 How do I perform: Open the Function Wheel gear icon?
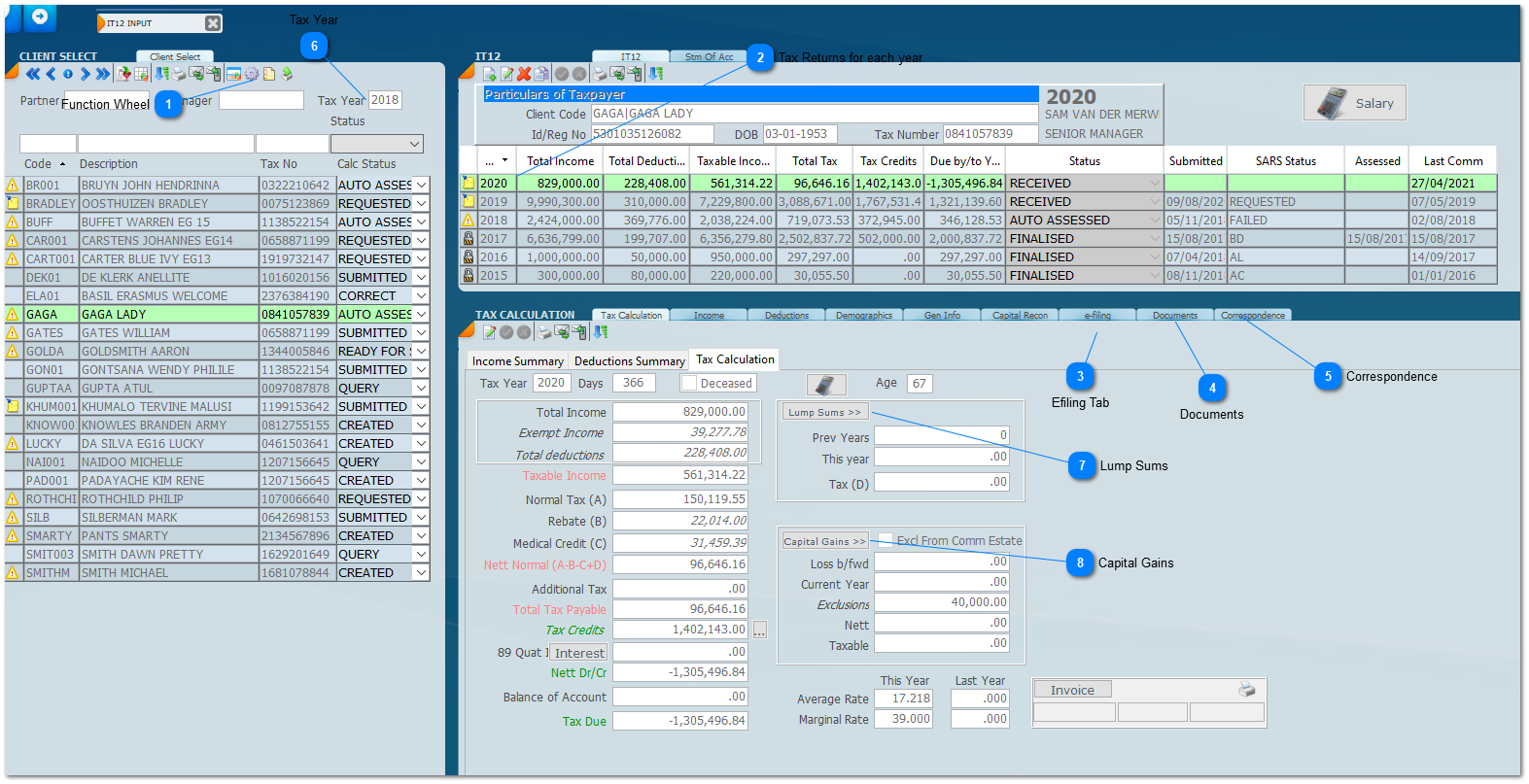pyautogui.click(x=252, y=74)
